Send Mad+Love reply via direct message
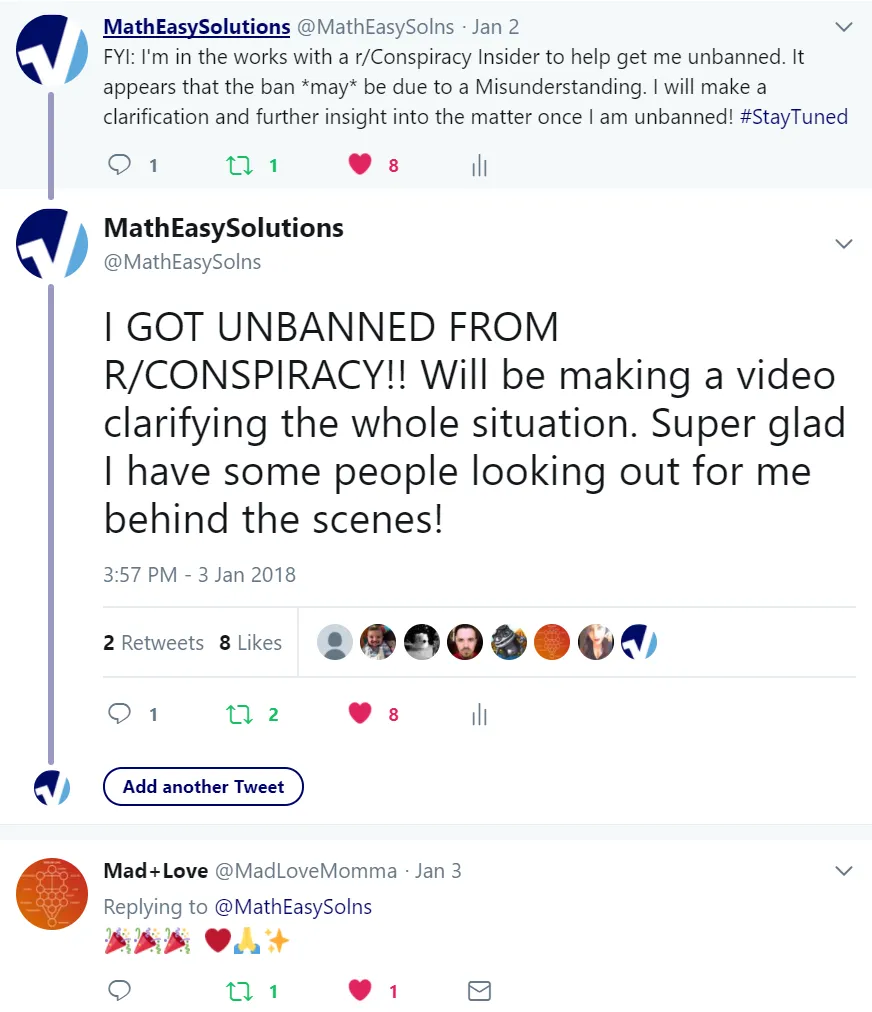Viewport: 872px width, 1012px height. [479, 991]
